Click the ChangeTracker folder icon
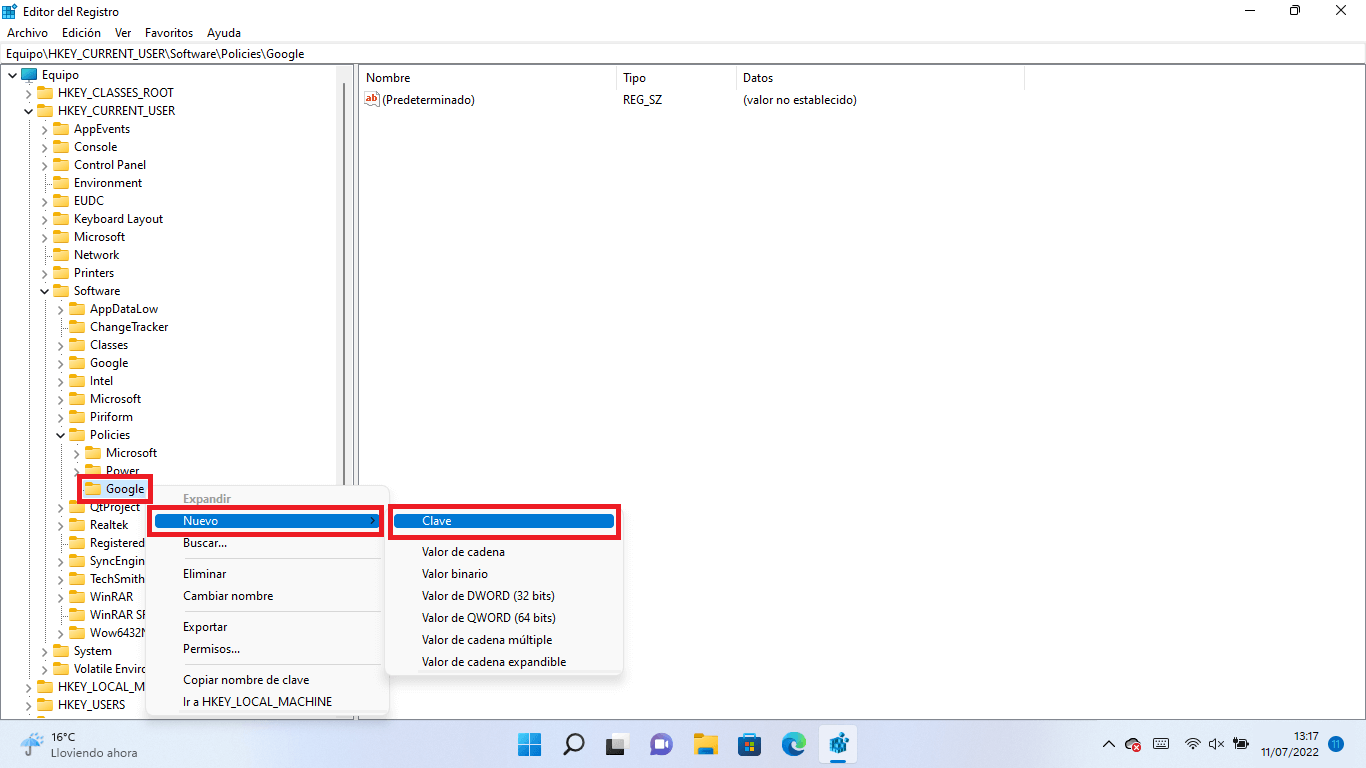The width and height of the screenshot is (1366, 768). (77, 327)
